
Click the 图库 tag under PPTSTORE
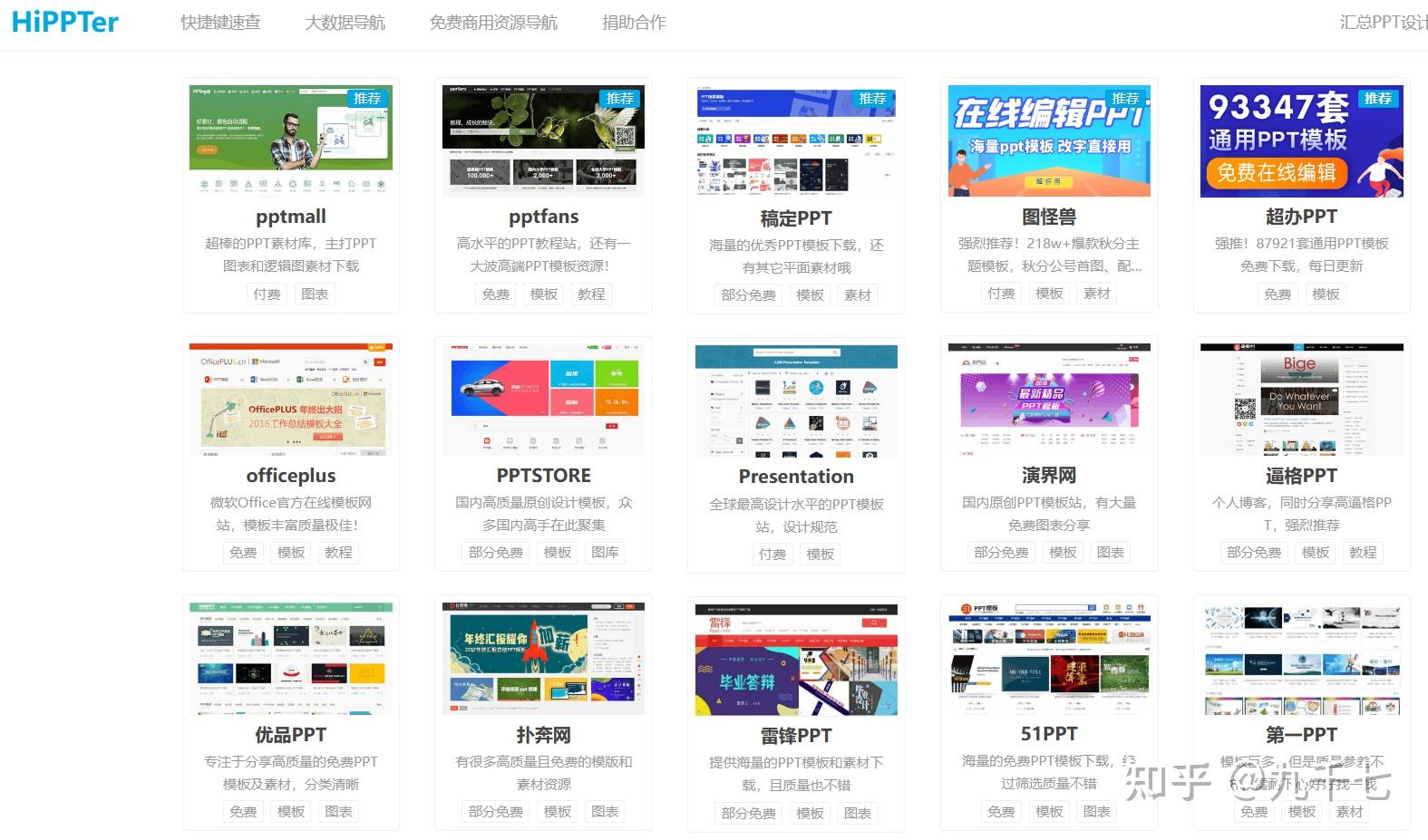pos(605,552)
